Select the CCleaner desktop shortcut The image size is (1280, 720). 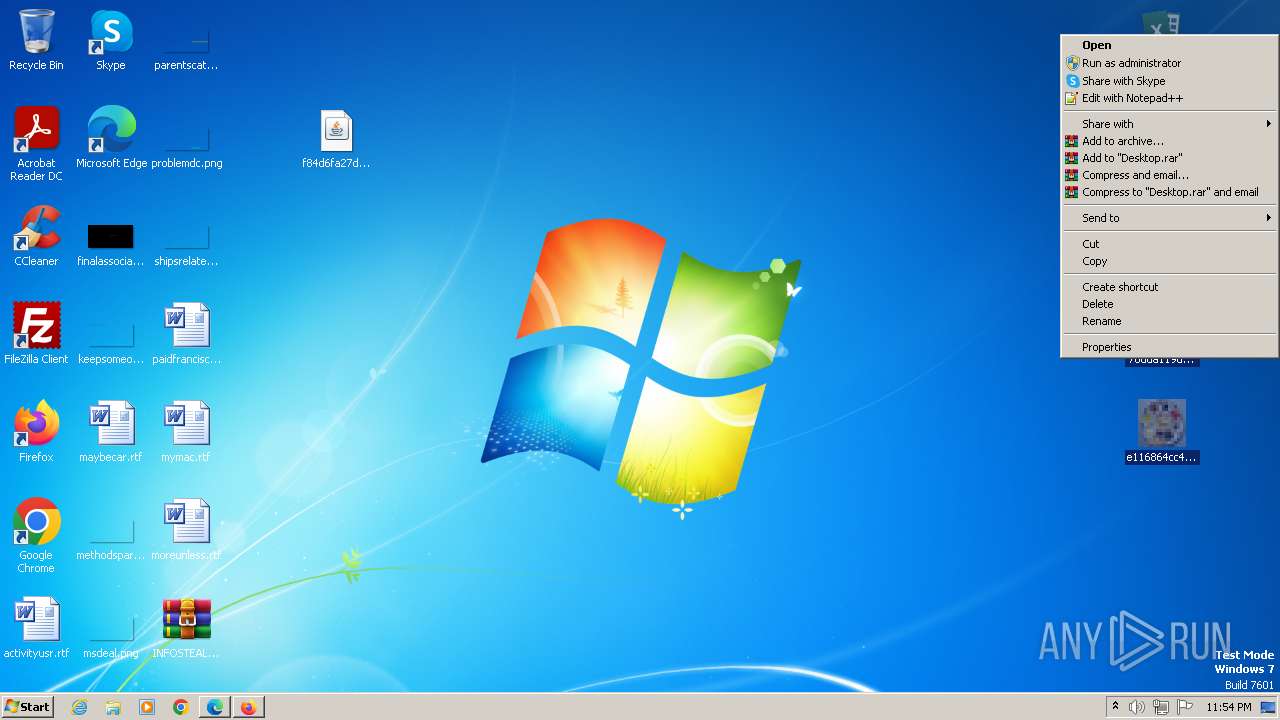click(x=36, y=236)
